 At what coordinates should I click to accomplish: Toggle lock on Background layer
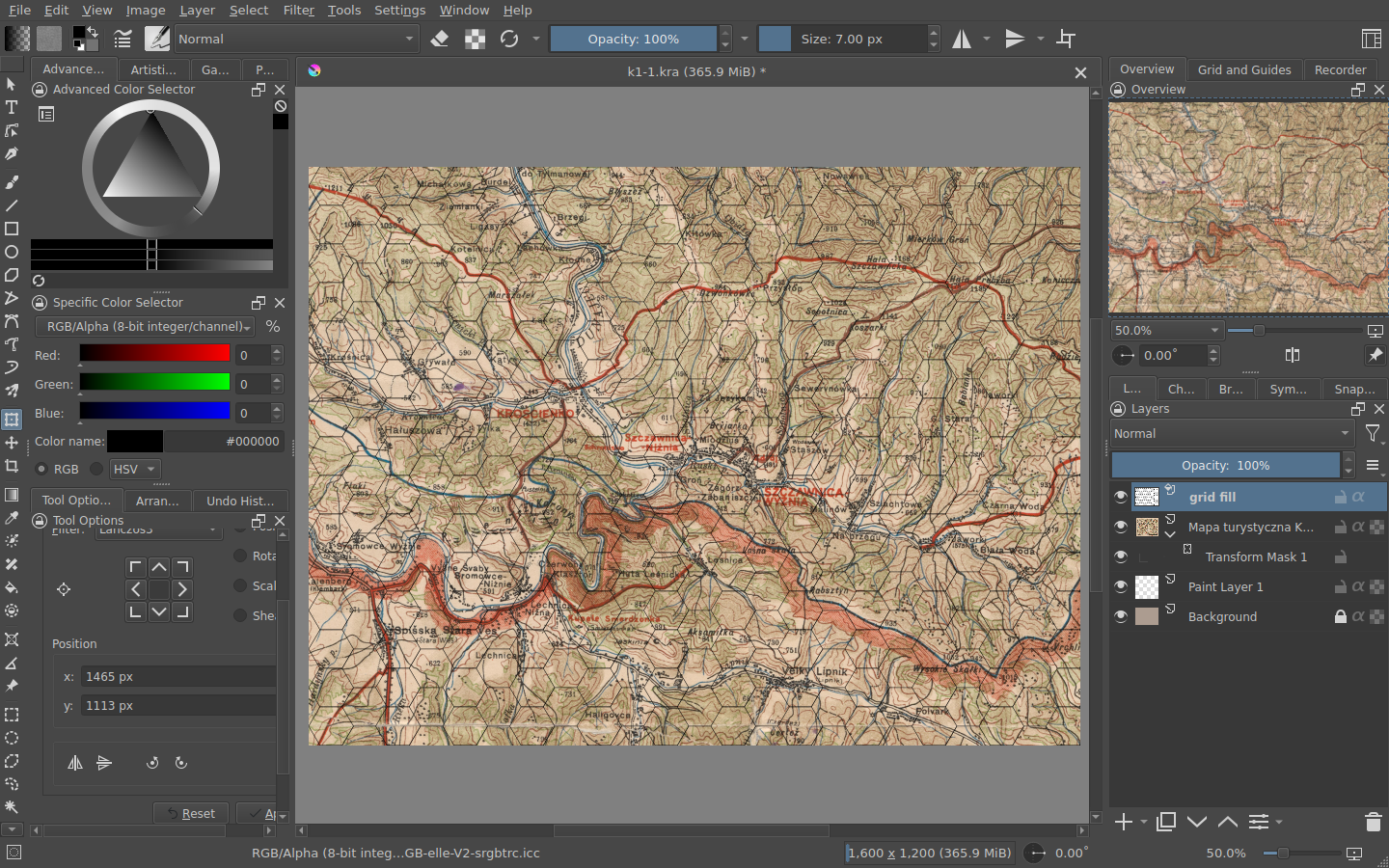tap(1340, 616)
